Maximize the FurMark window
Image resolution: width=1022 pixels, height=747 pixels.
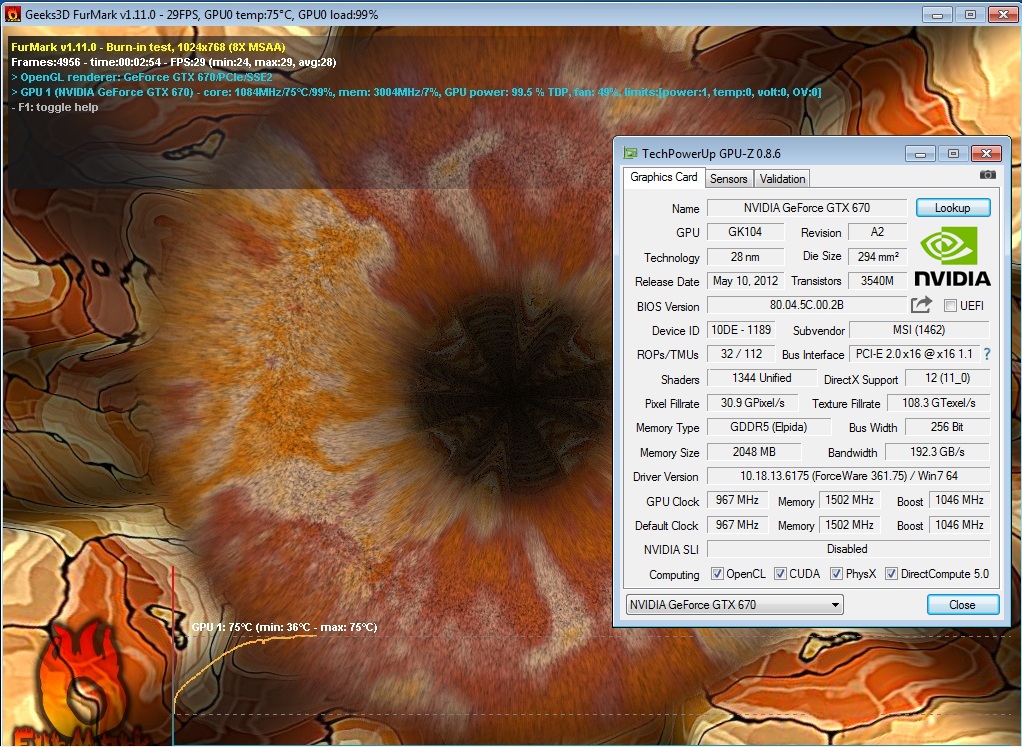[969, 14]
